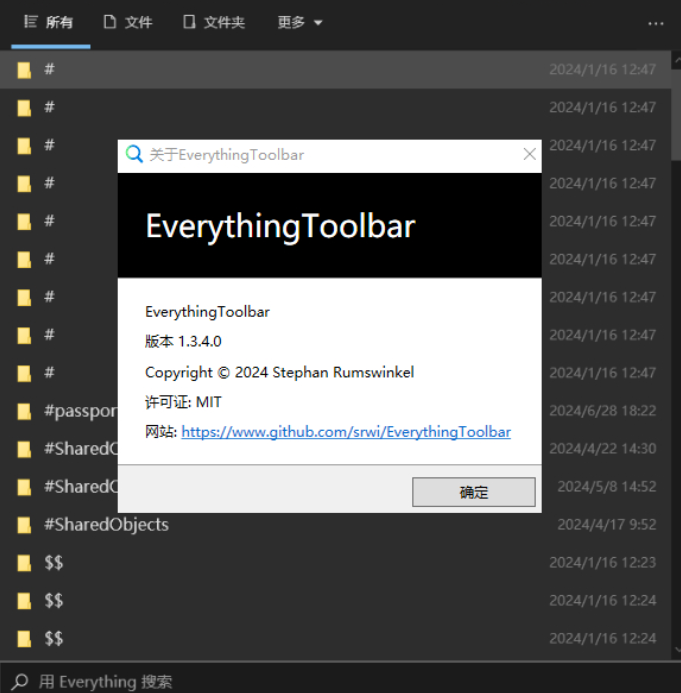Click the file icon on the 文件 tab
The image size is (681, 693).
[x=110, y=21]
